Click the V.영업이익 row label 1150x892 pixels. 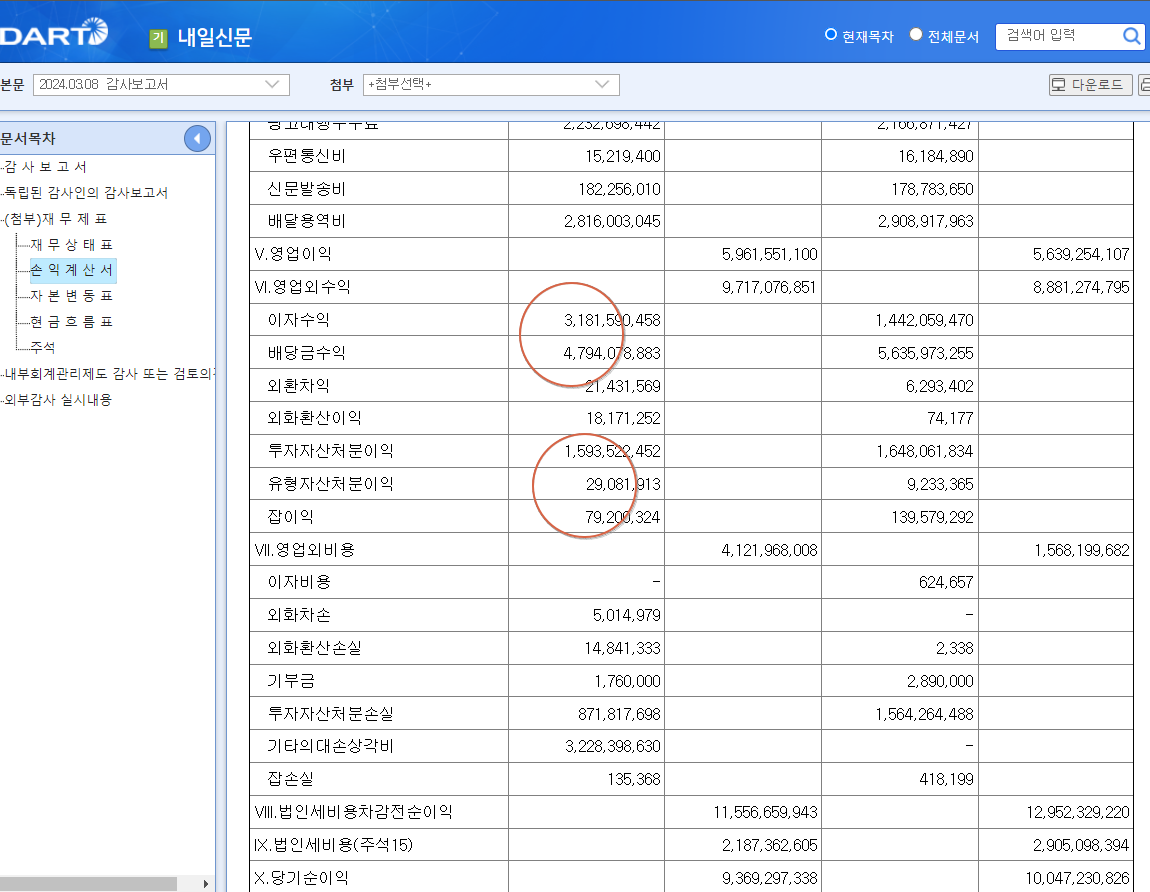click(x=293, y=254)
